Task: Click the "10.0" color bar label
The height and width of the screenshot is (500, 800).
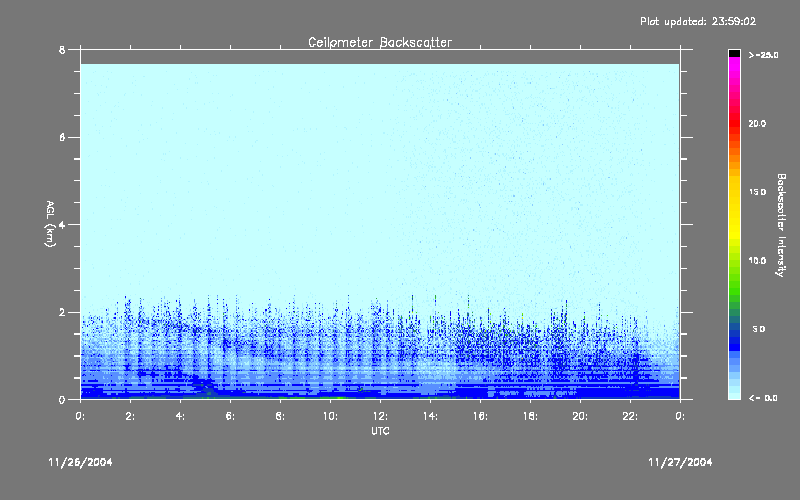Action: [757, 261]
